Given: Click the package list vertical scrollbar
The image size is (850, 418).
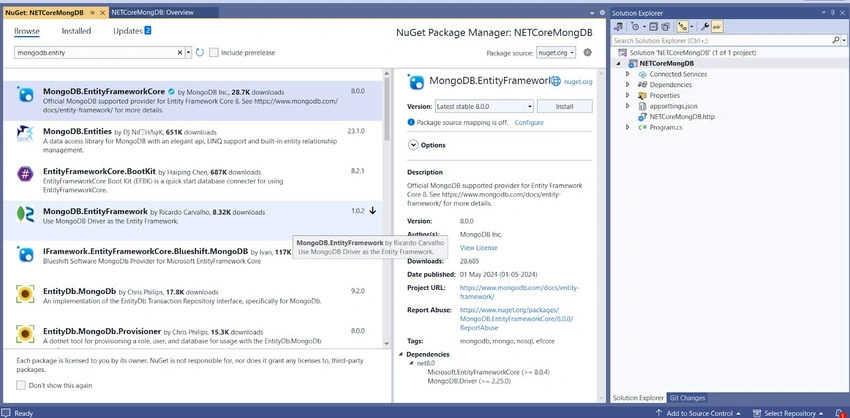Looking at the screenshot, I should (x=387, y=209).
